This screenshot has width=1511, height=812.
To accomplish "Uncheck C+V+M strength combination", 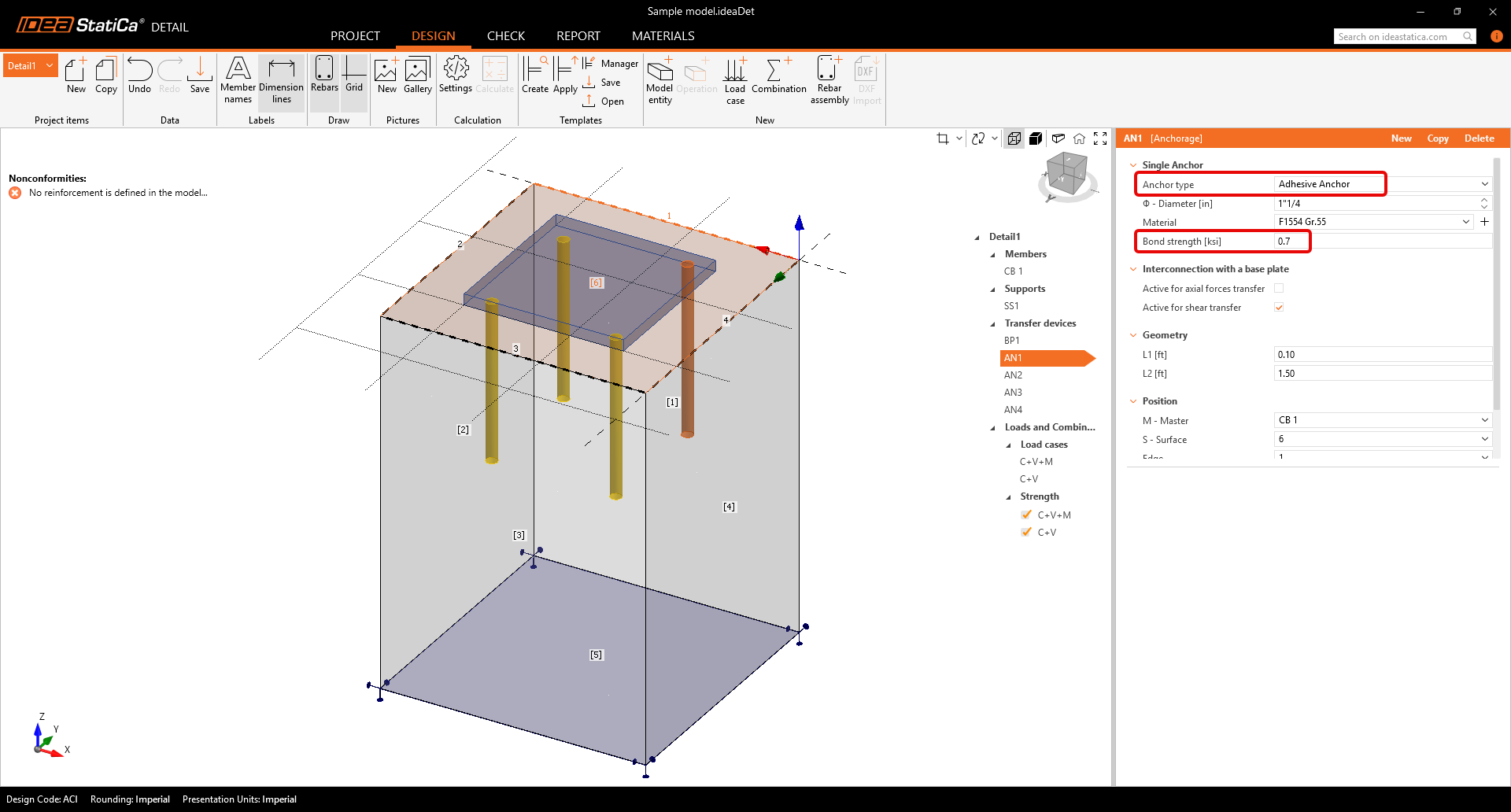I will pos(1026,515).
